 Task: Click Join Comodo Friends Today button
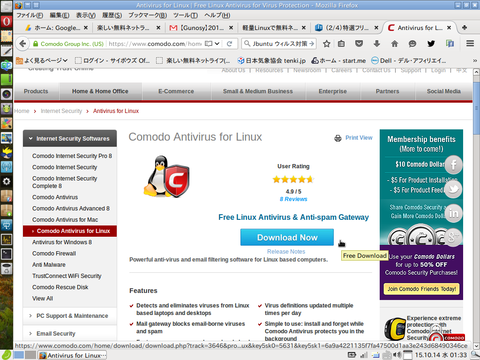[x=421, y=289]
